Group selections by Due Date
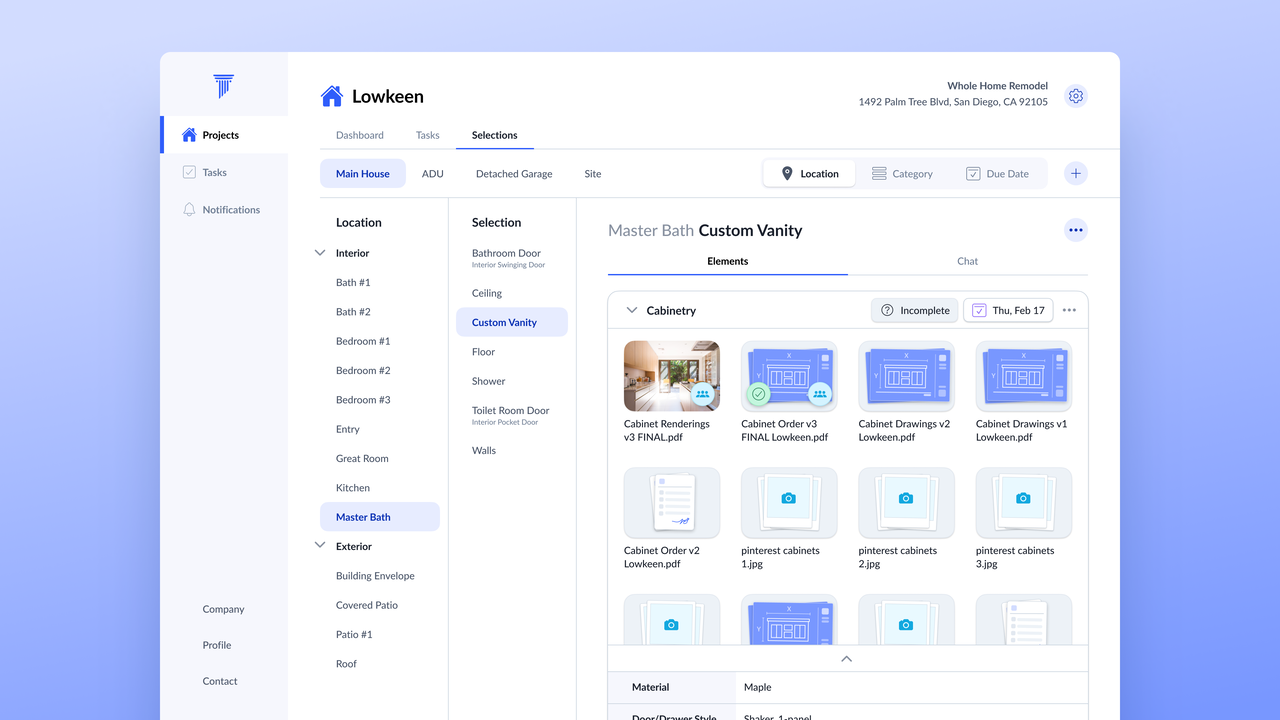Viewport: 1280px width, 720px height. (x=997, y=174)
